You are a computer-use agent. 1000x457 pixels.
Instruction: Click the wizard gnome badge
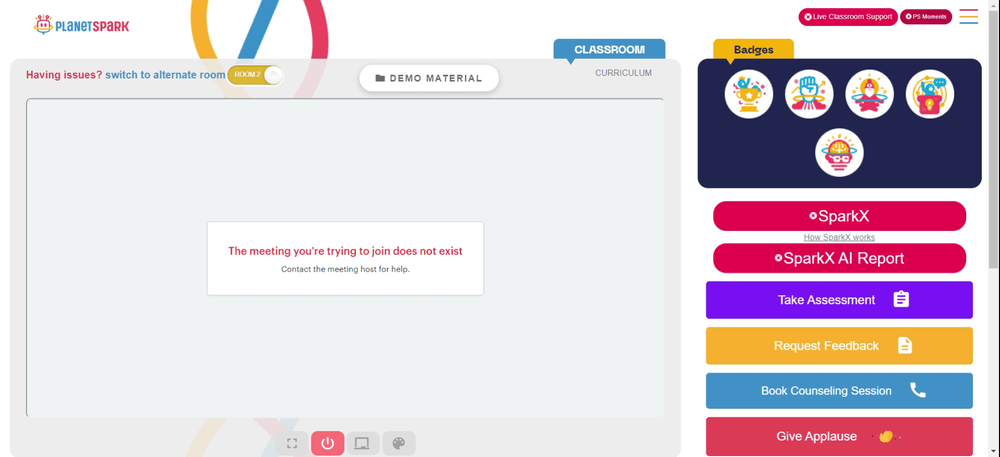pyautogui.click(x=869, y=94)
